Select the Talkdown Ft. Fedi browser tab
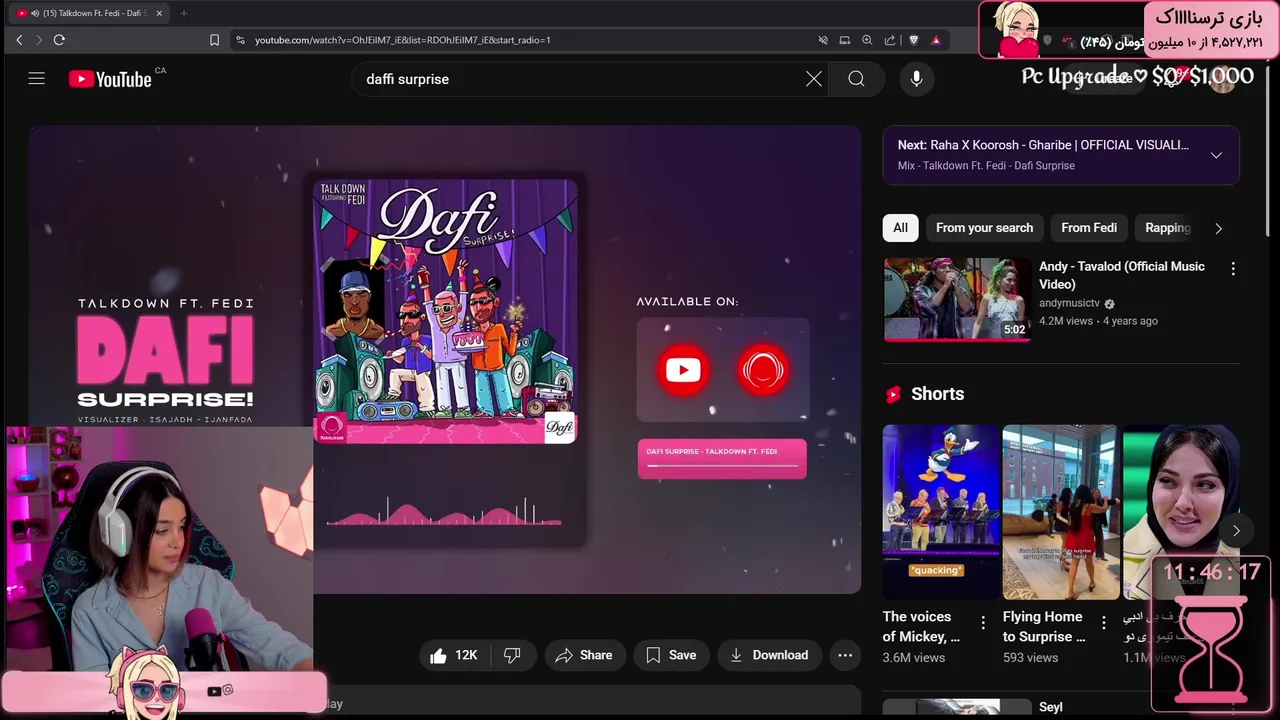Screen dimensions: 1280x720 tap(88, 13)
